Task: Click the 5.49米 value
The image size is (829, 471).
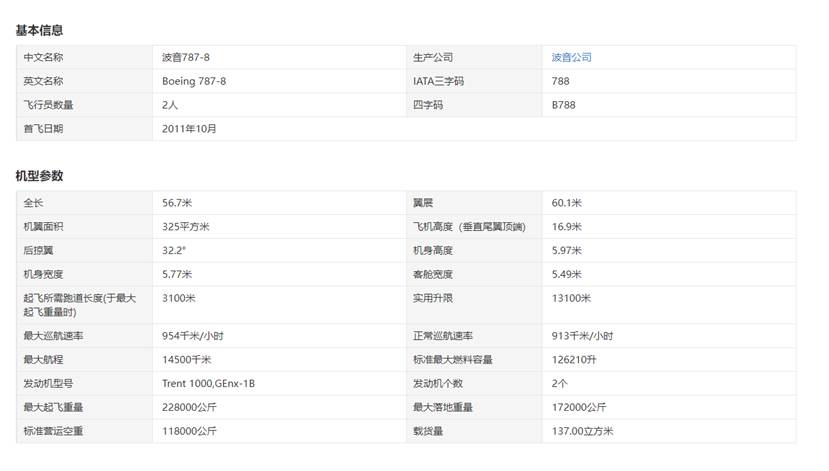Action: pos(567,274)
